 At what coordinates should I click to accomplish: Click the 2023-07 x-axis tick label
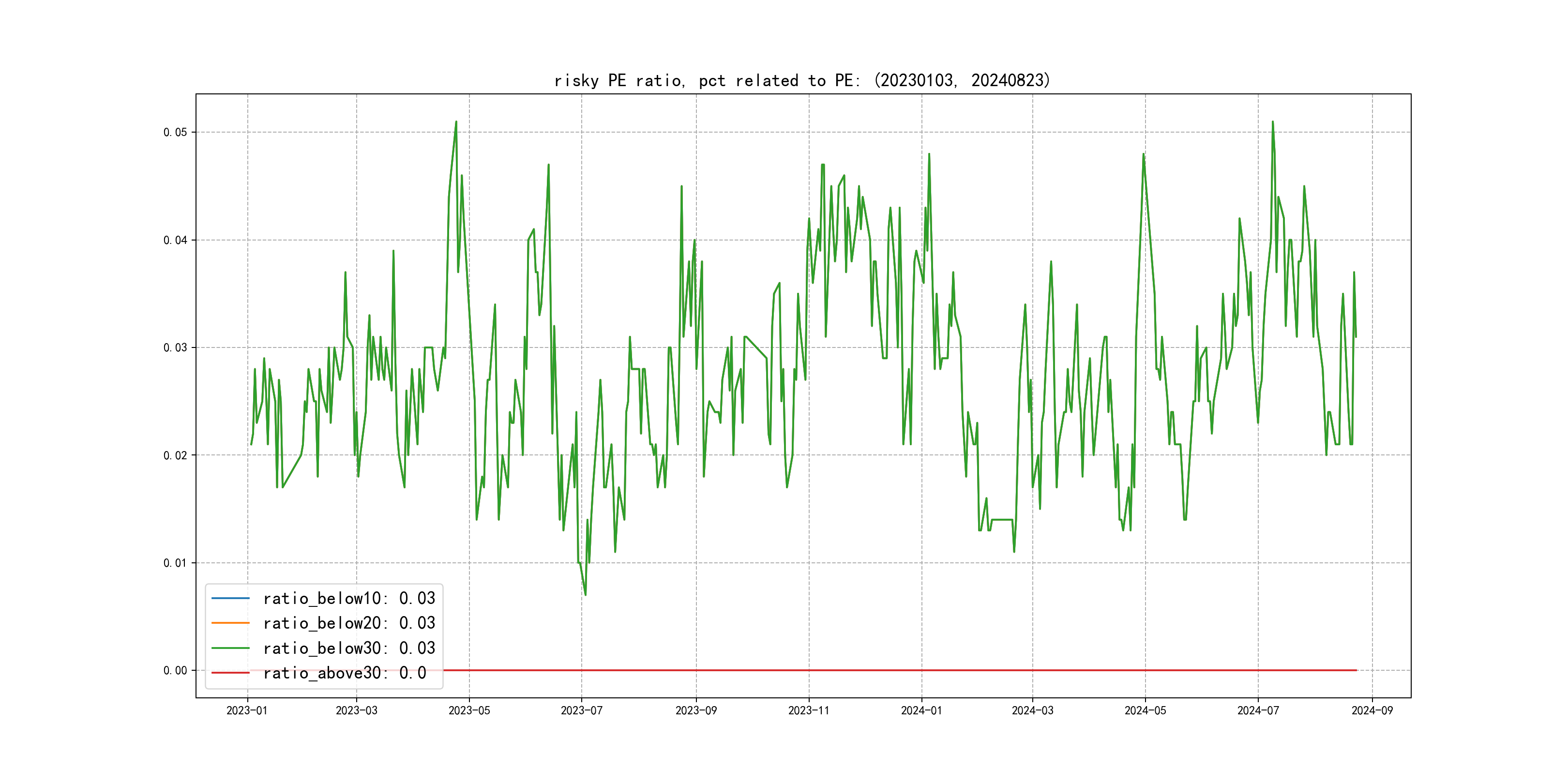[581, 710]
